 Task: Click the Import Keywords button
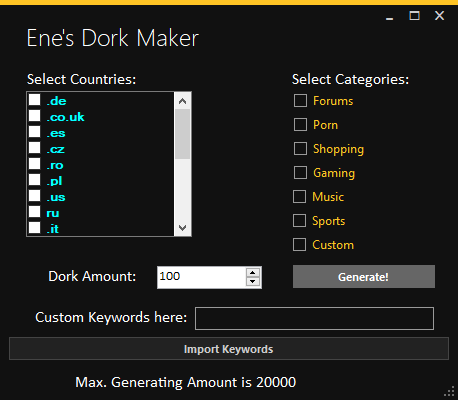click(229, 349)
